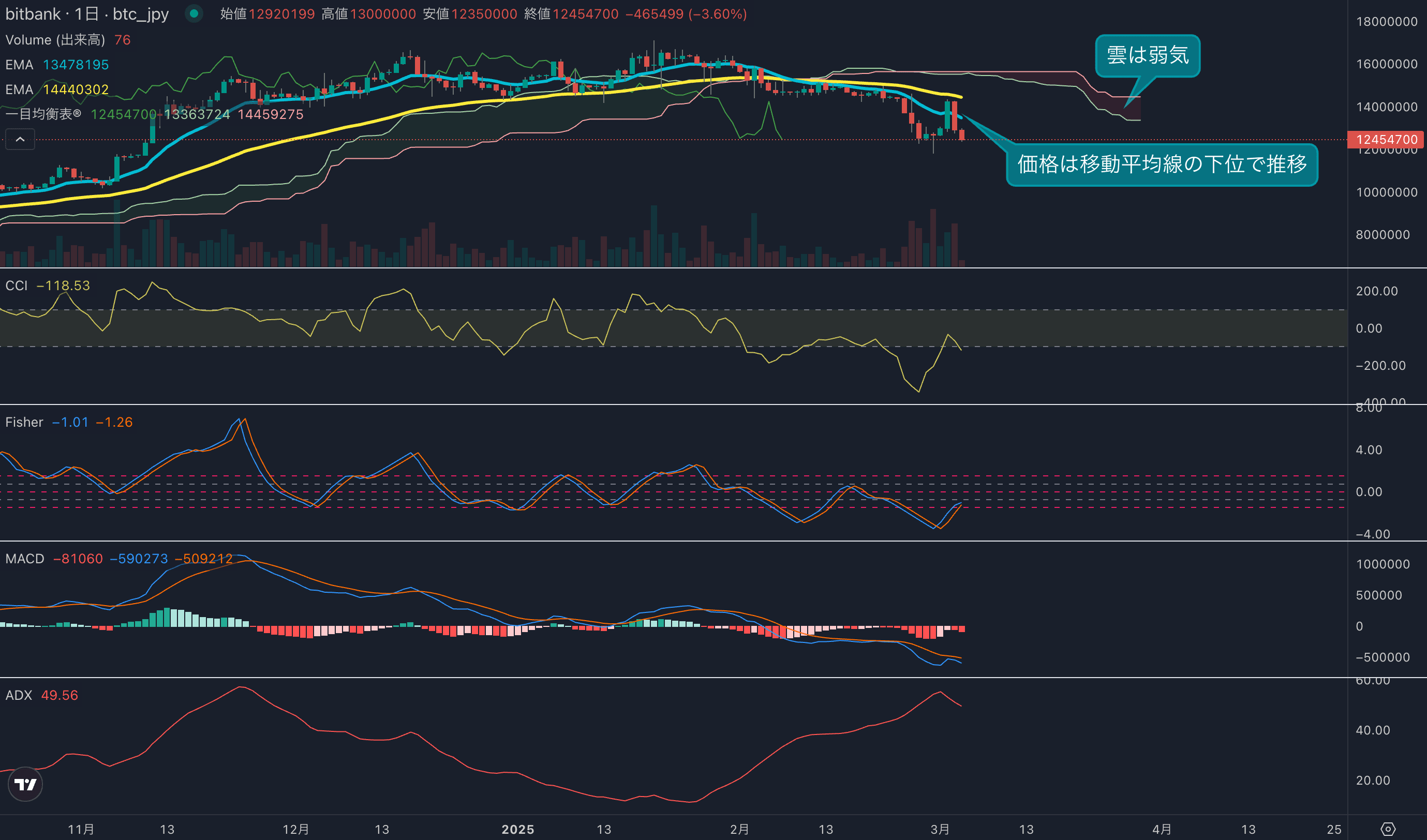Select the 一目均衡表 indicator legend

43,114
